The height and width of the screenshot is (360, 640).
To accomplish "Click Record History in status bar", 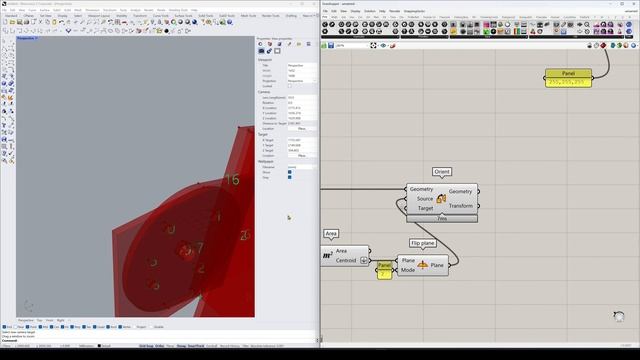I will click(230, 346).
